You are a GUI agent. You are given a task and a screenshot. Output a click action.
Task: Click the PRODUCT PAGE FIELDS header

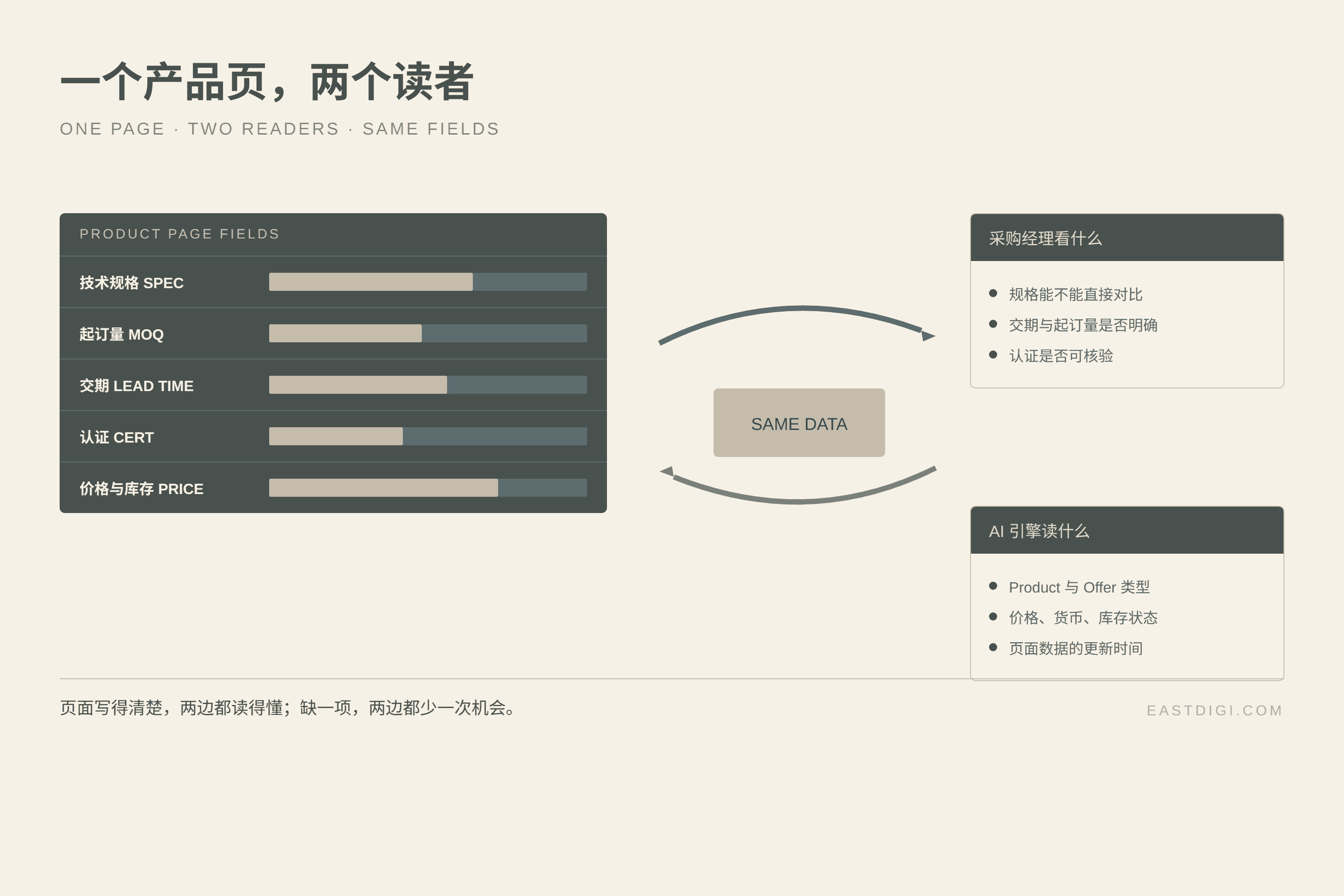click(179, 234)
